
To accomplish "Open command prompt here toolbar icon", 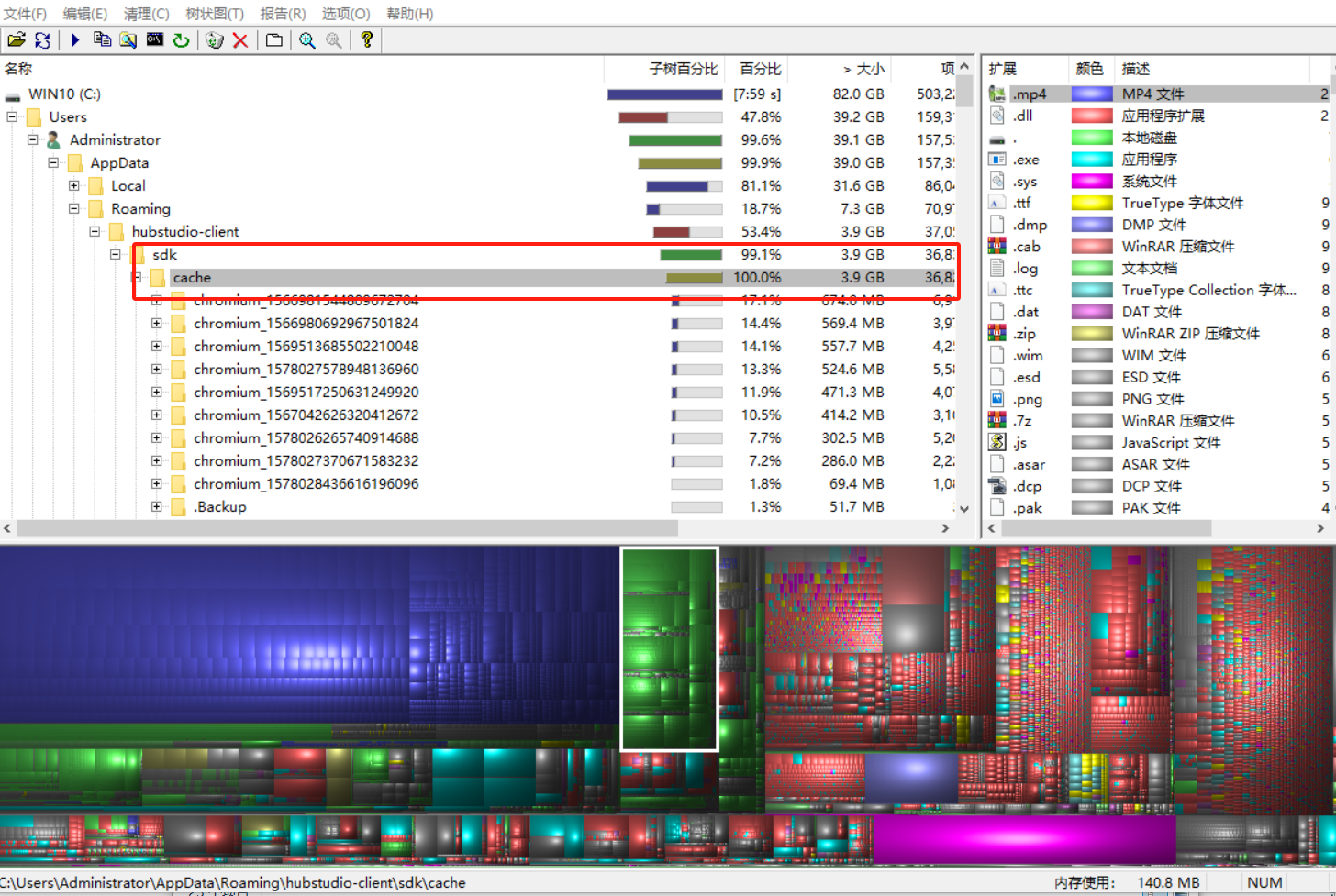I will [155, 40].
